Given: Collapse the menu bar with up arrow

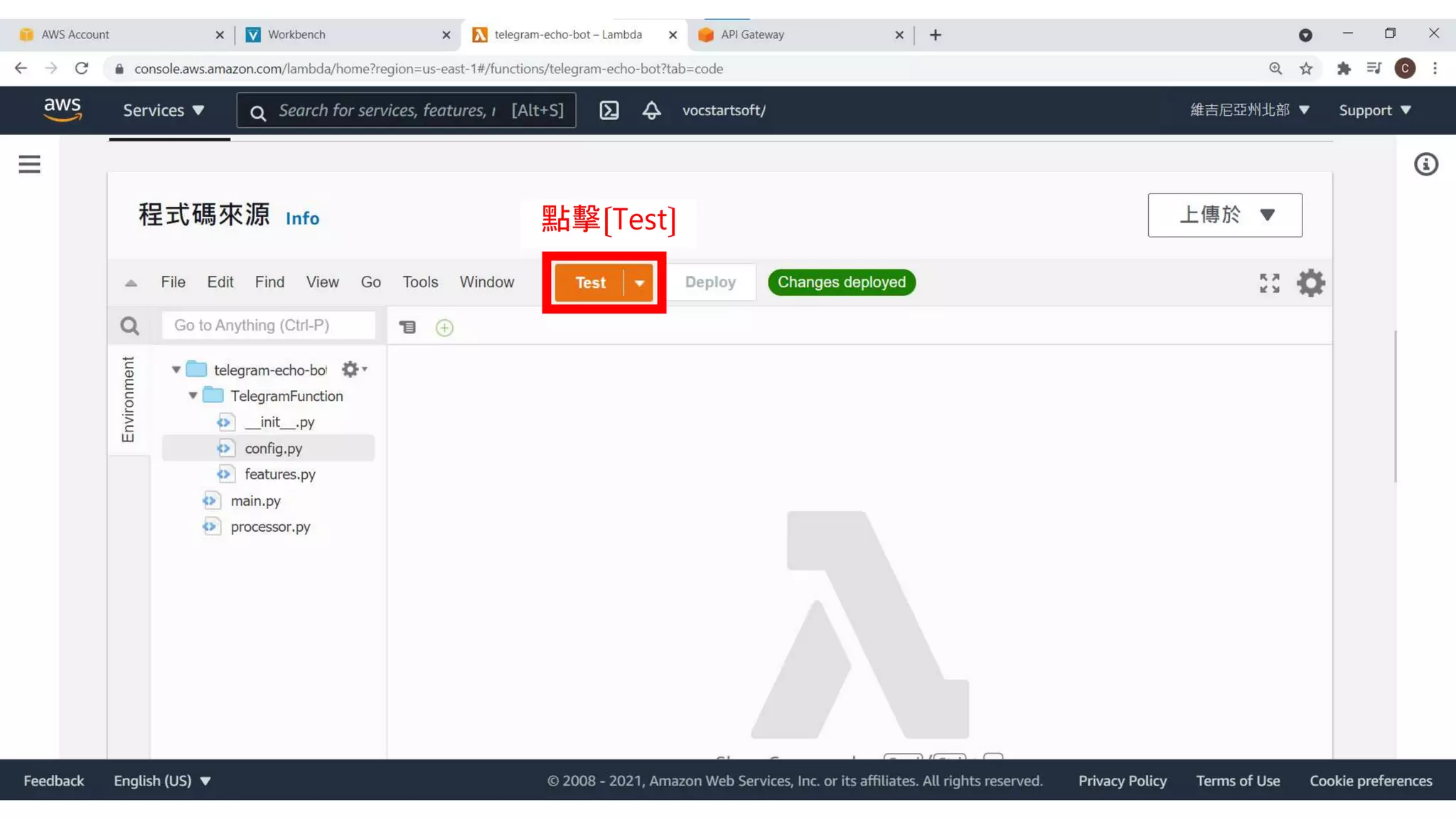Looking at the screenshot, I should point(131,283).
